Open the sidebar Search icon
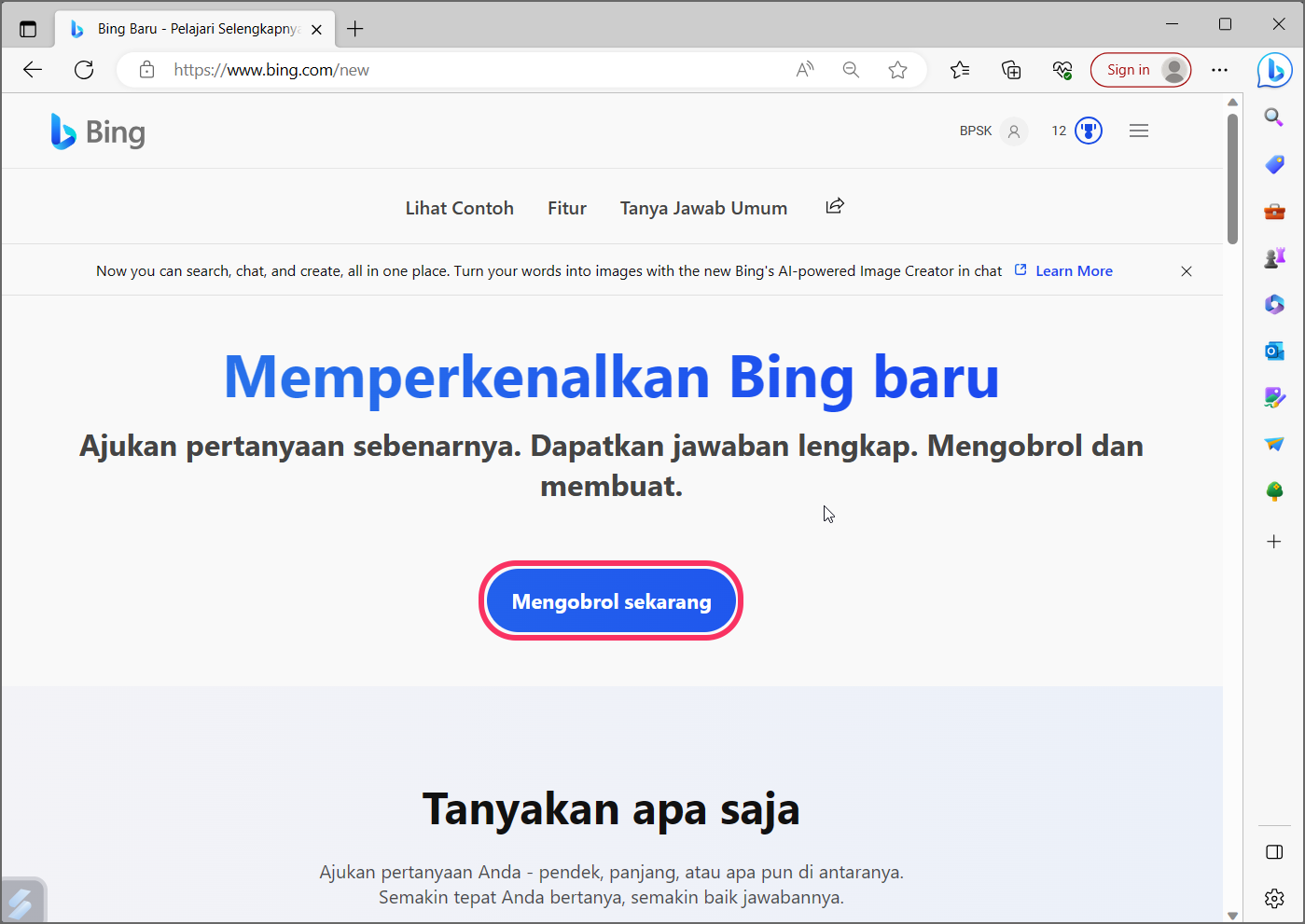 pyautogui.click(x=1274, y=117)
